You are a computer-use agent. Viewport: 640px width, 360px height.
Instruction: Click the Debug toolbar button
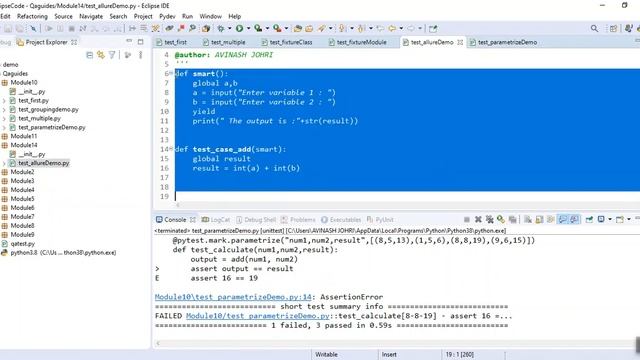point(221,29)
